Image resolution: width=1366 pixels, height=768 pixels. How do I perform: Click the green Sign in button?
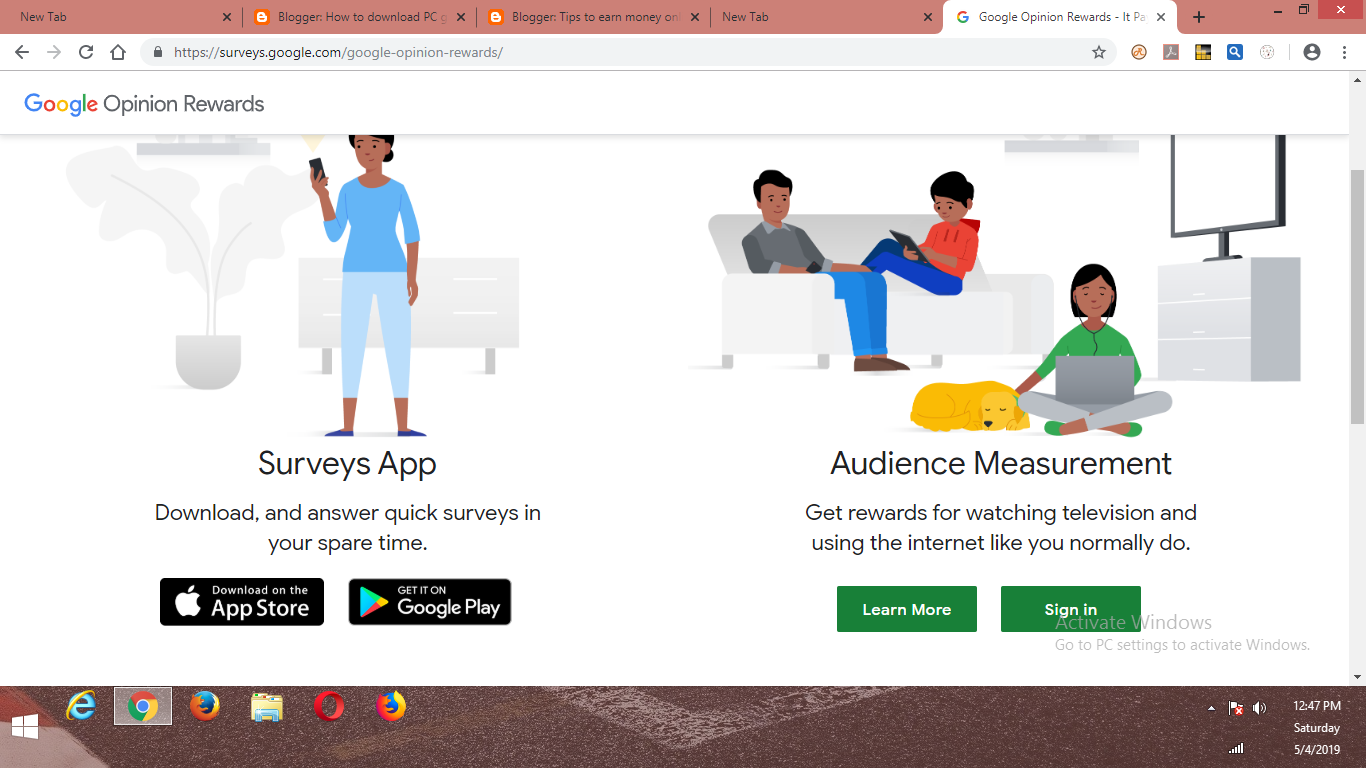click(x=1071, y=609)
